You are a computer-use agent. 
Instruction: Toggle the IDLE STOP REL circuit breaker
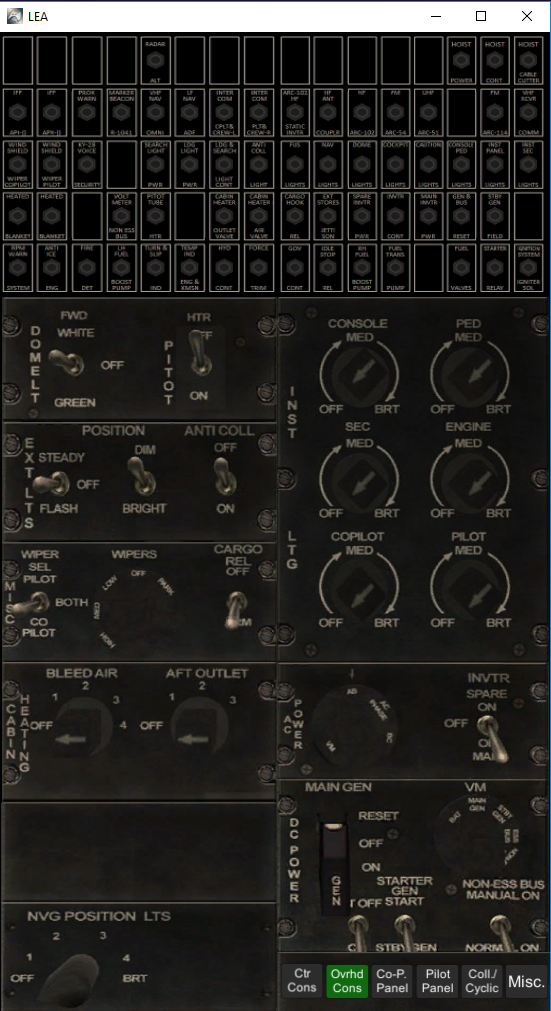pyautogui.click(x=328, y=268)
